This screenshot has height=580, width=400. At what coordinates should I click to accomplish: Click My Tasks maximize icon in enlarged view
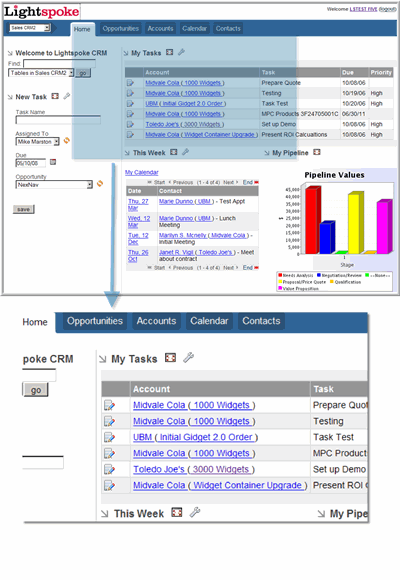170,358
